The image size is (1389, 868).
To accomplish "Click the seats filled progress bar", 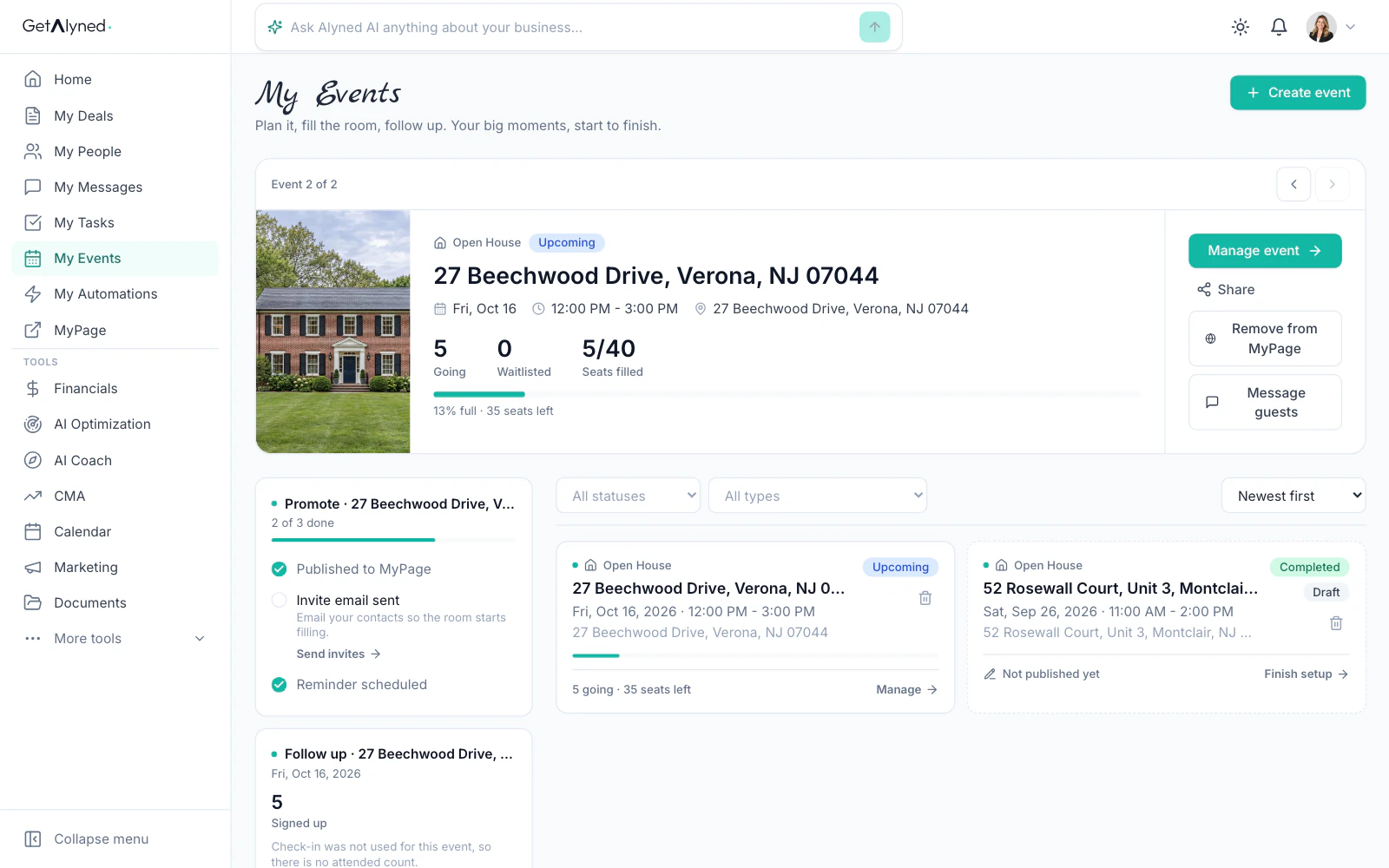I will coord(787,395).
